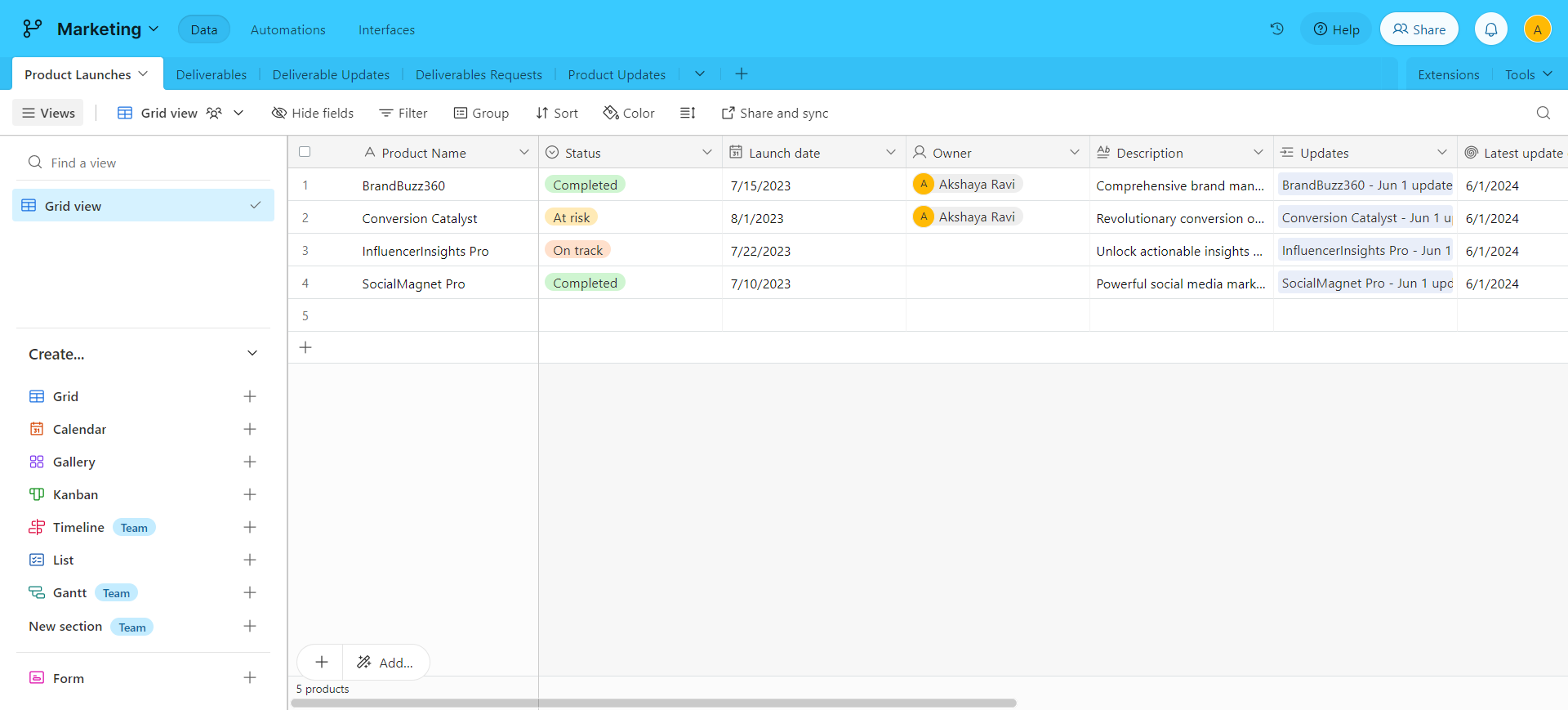Add Gantt view with its plus icon
This screenshot has height=710, width=1568.
click(x=250, y=592)
